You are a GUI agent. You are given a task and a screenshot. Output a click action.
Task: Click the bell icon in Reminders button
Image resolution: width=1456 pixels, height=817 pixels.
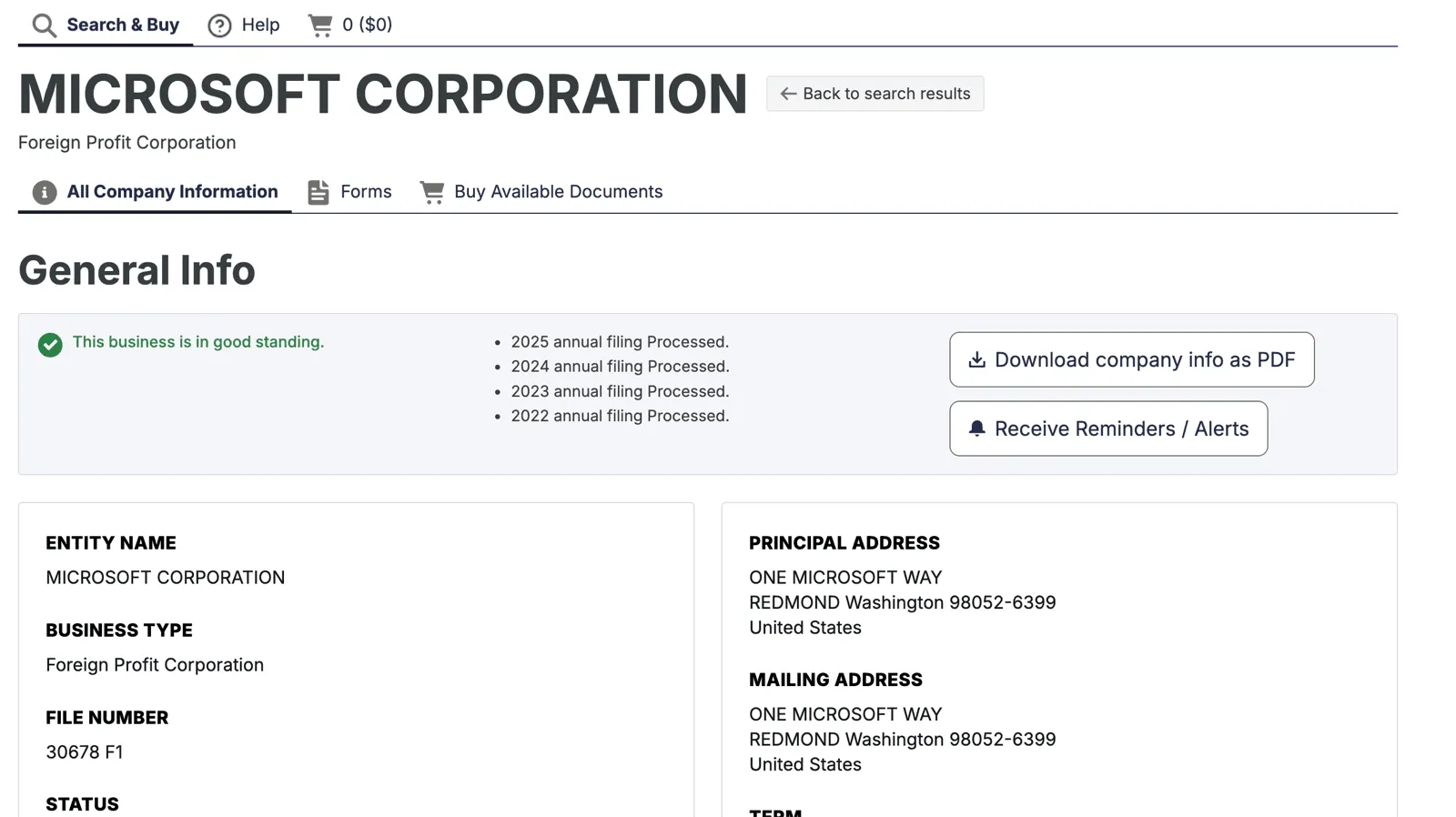coord(976,429)
